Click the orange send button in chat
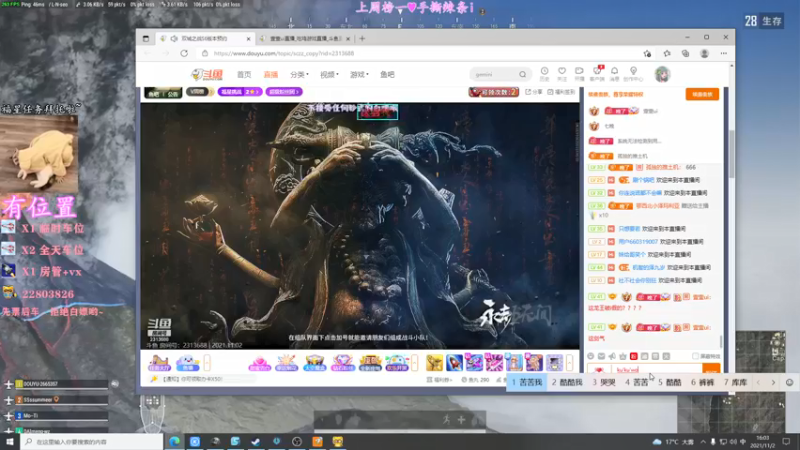 (x=711, y=369)
